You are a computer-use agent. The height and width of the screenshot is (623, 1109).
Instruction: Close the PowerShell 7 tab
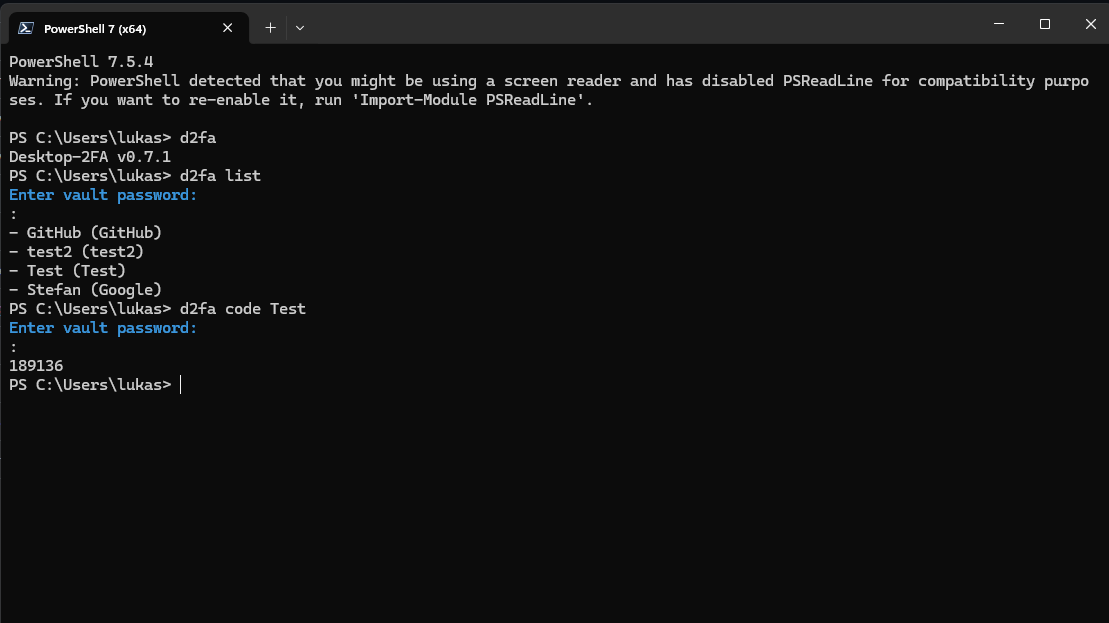coord(227,28)
